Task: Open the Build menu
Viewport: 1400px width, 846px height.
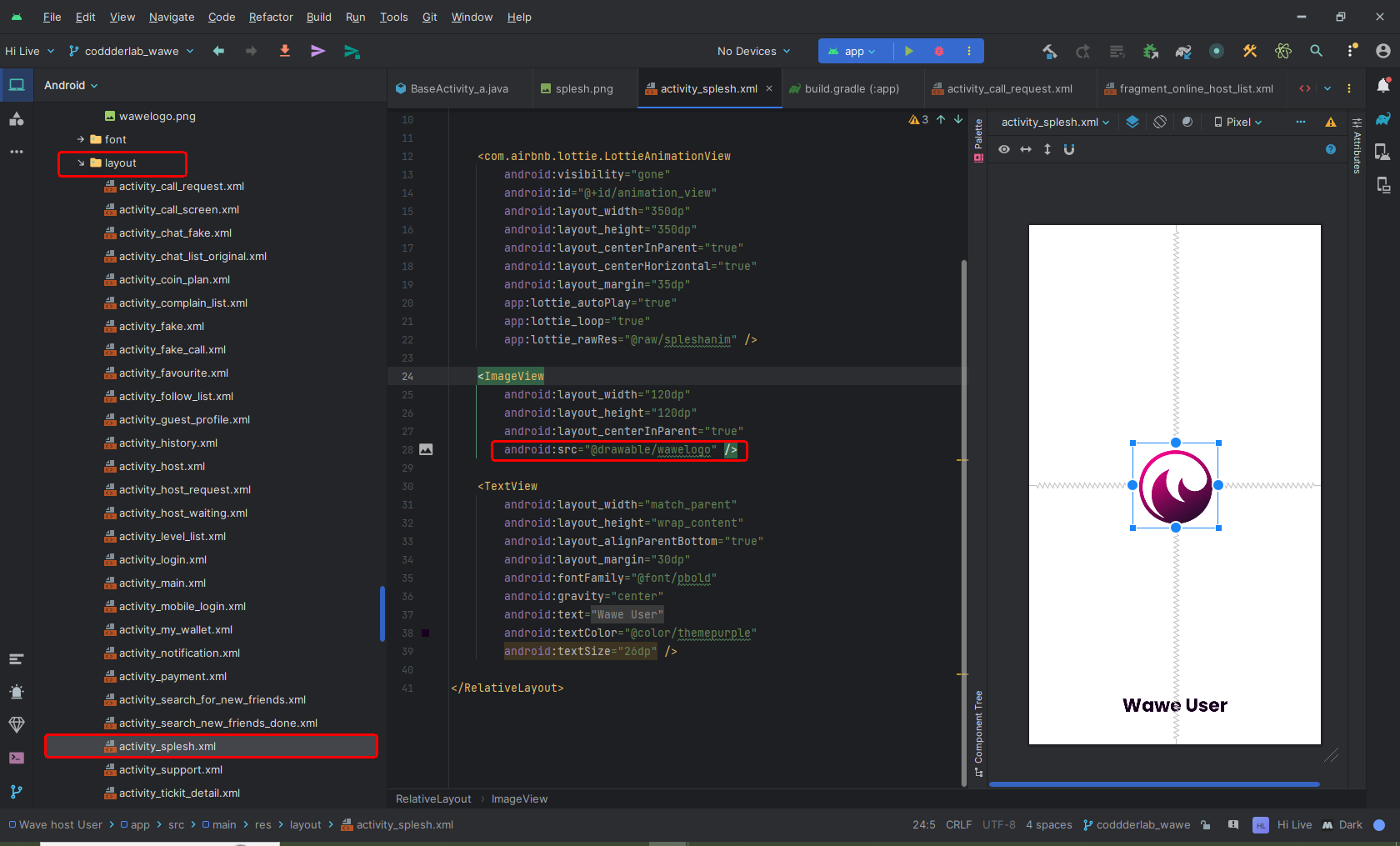Action: point(318,17)
